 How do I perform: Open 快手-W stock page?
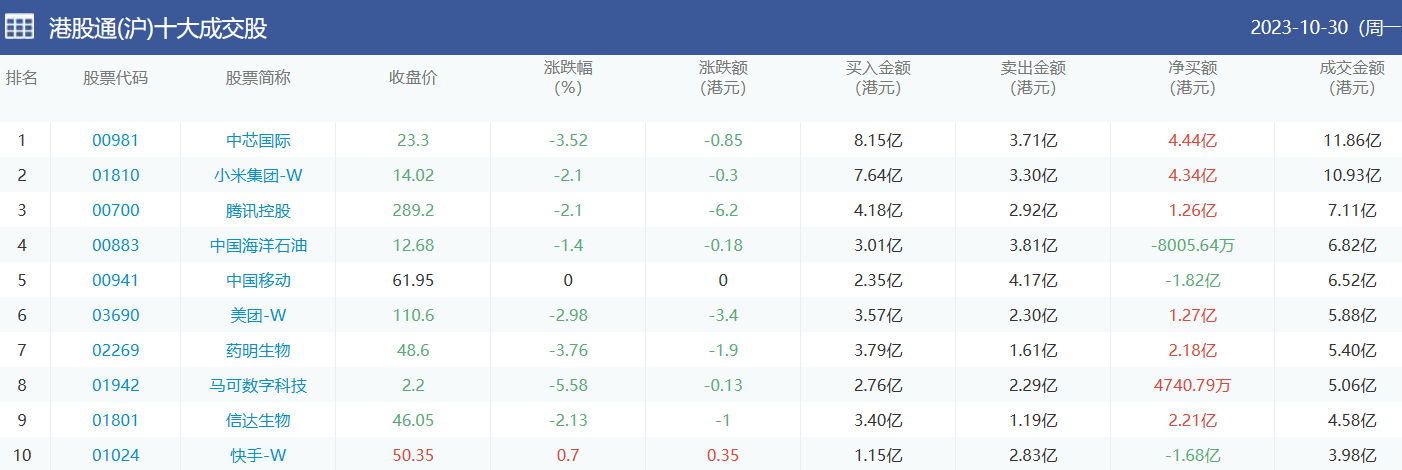point(258,456)
